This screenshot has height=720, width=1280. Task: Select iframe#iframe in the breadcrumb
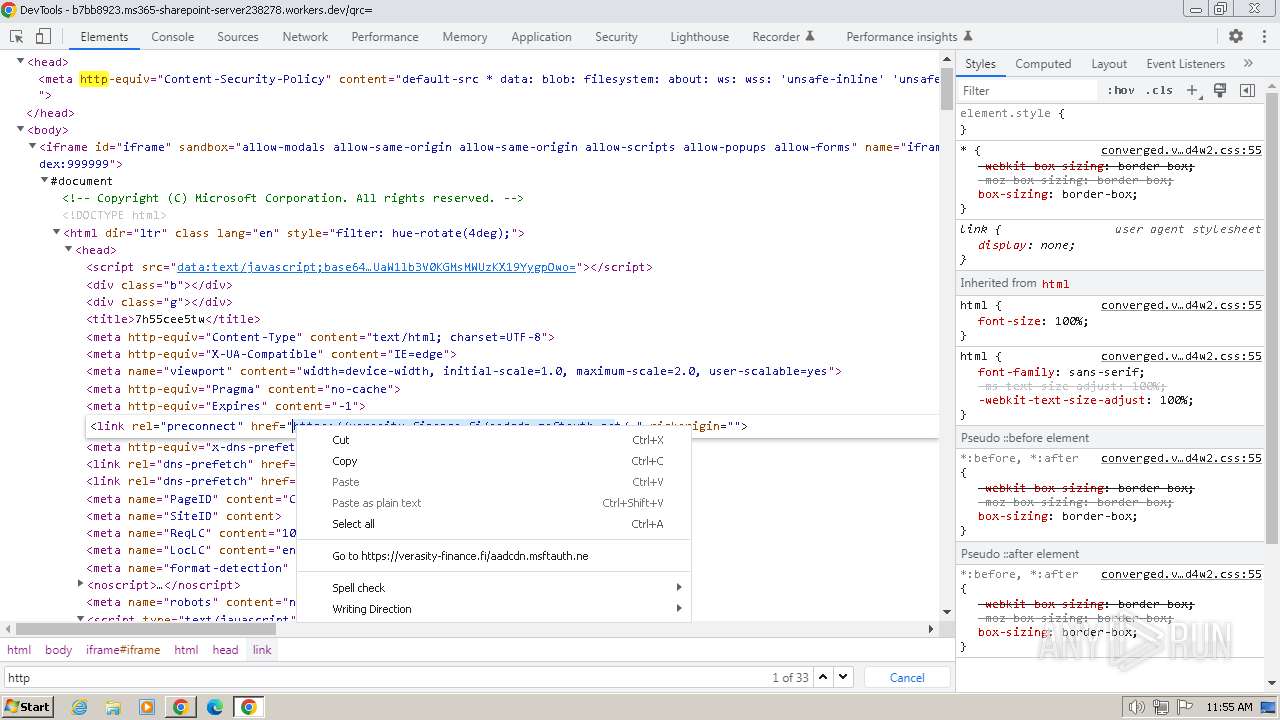pos(123,650)
